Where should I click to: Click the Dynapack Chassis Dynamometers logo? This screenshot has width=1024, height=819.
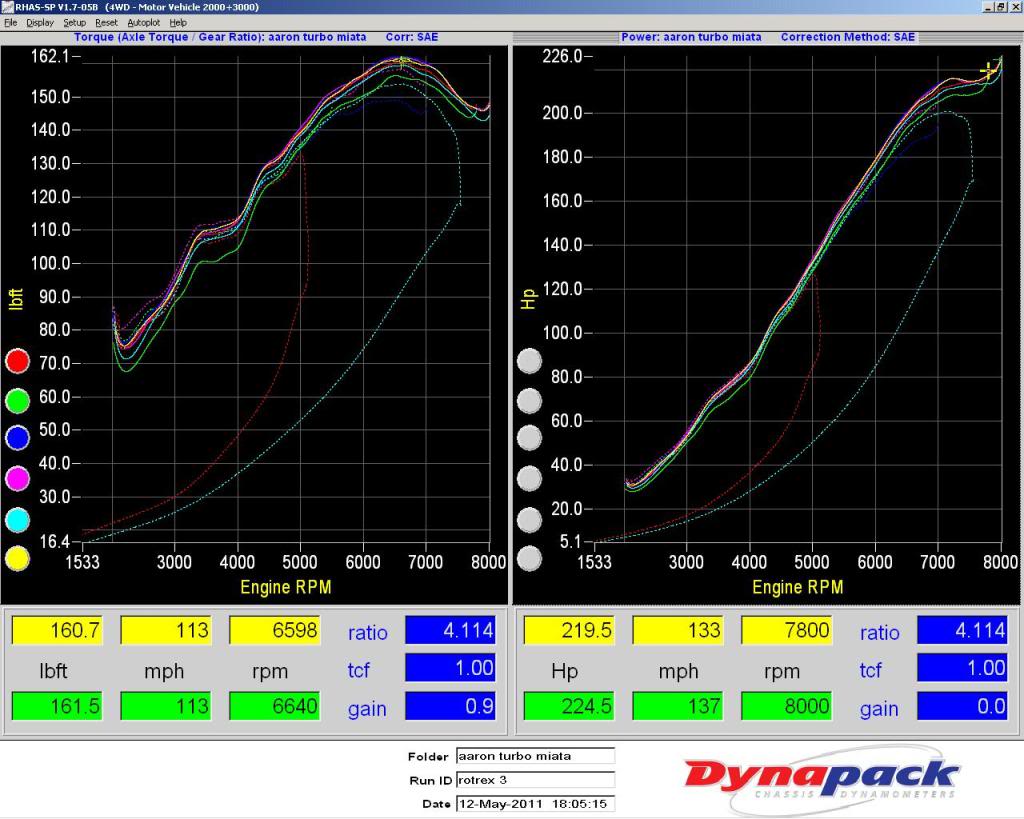pos(818,775)
